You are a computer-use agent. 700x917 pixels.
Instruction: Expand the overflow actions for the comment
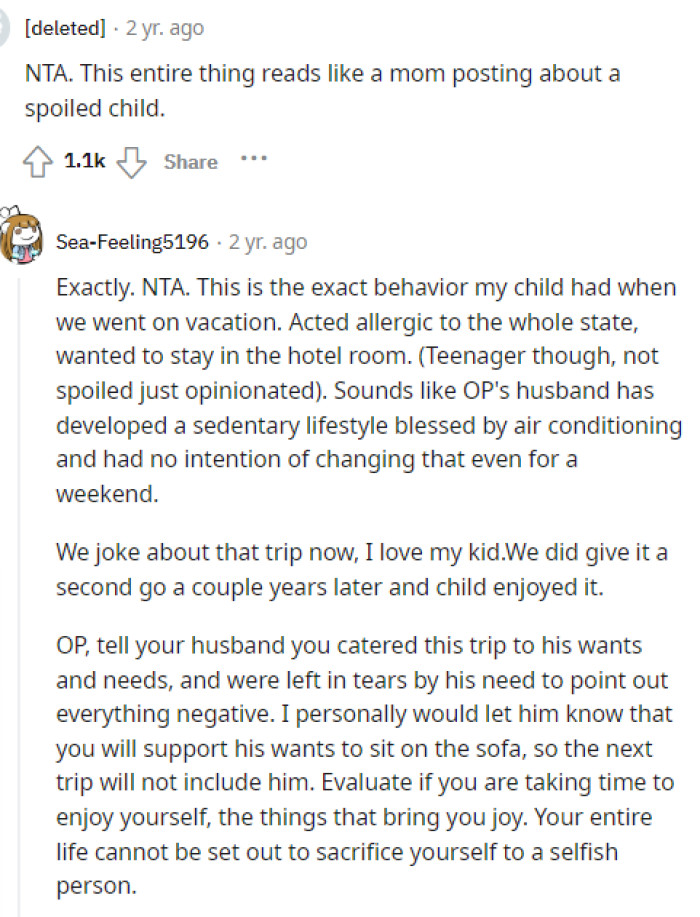click(253, 158)
